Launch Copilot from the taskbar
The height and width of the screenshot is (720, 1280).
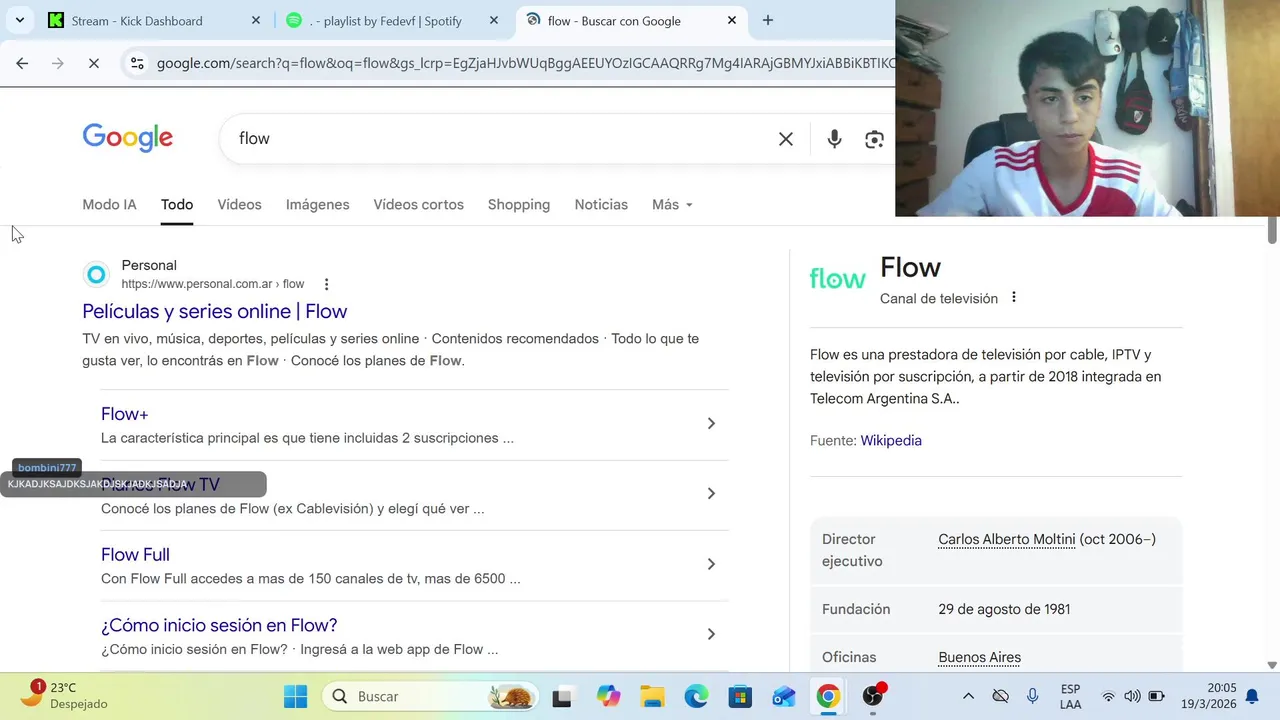coord(608,696)
